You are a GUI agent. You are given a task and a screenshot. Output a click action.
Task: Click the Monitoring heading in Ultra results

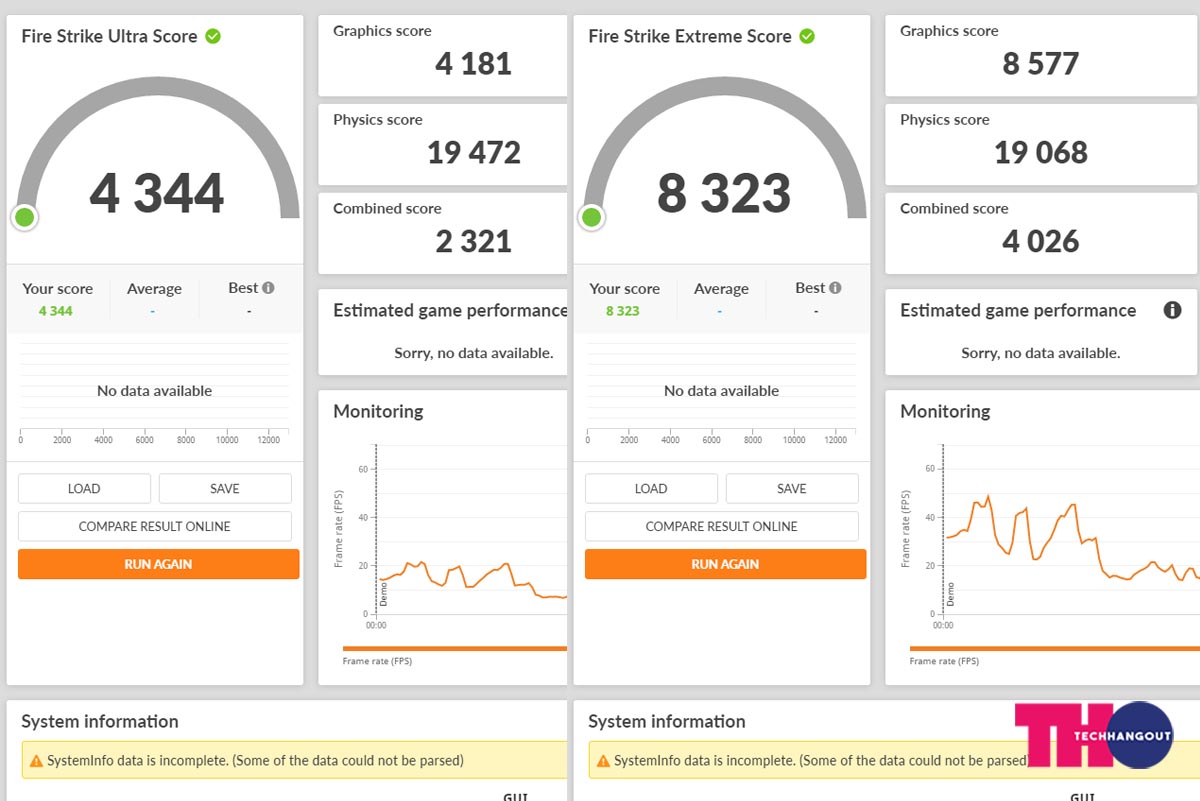pyautogui.click(x=378, y=411)
